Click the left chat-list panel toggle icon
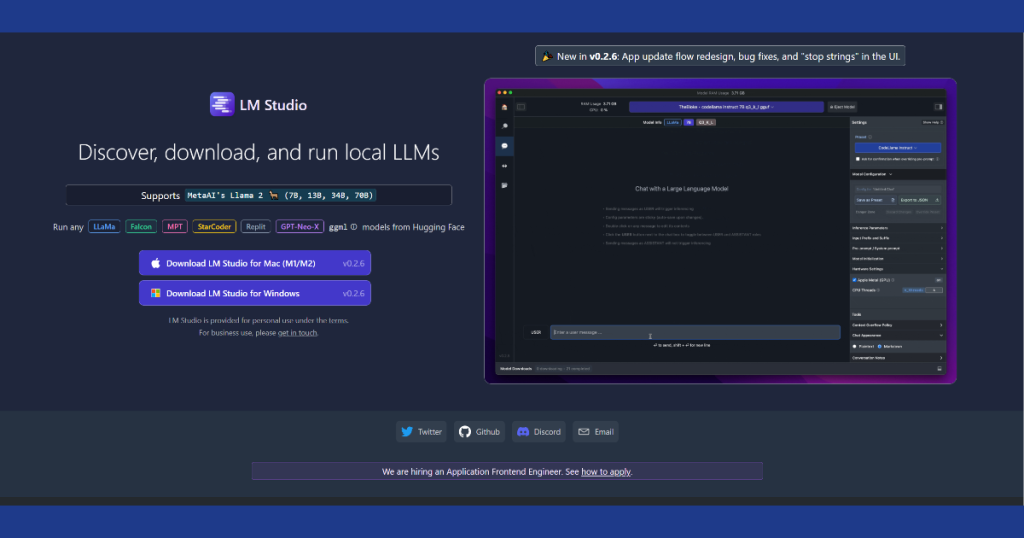This screenshot has height=538, width=1024. point(521,107)
